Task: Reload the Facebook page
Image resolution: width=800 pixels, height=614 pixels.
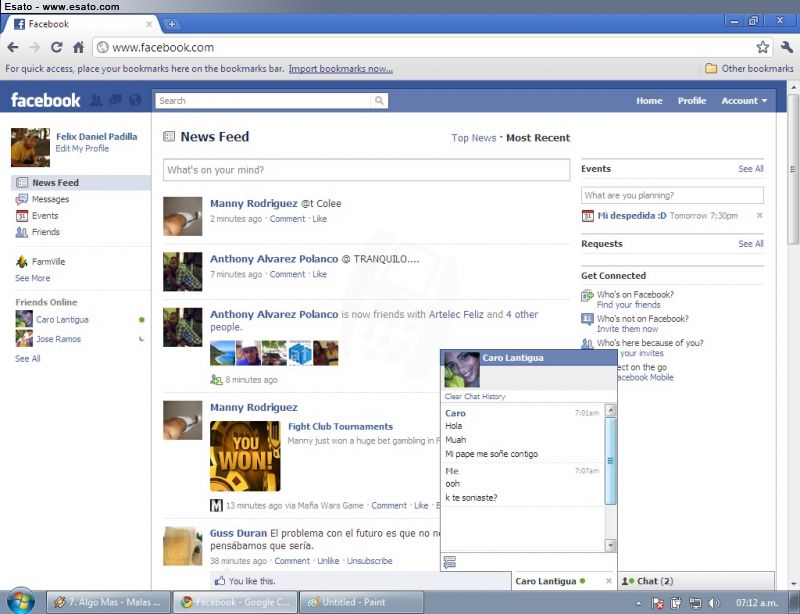Action: [x=57, y=47]
